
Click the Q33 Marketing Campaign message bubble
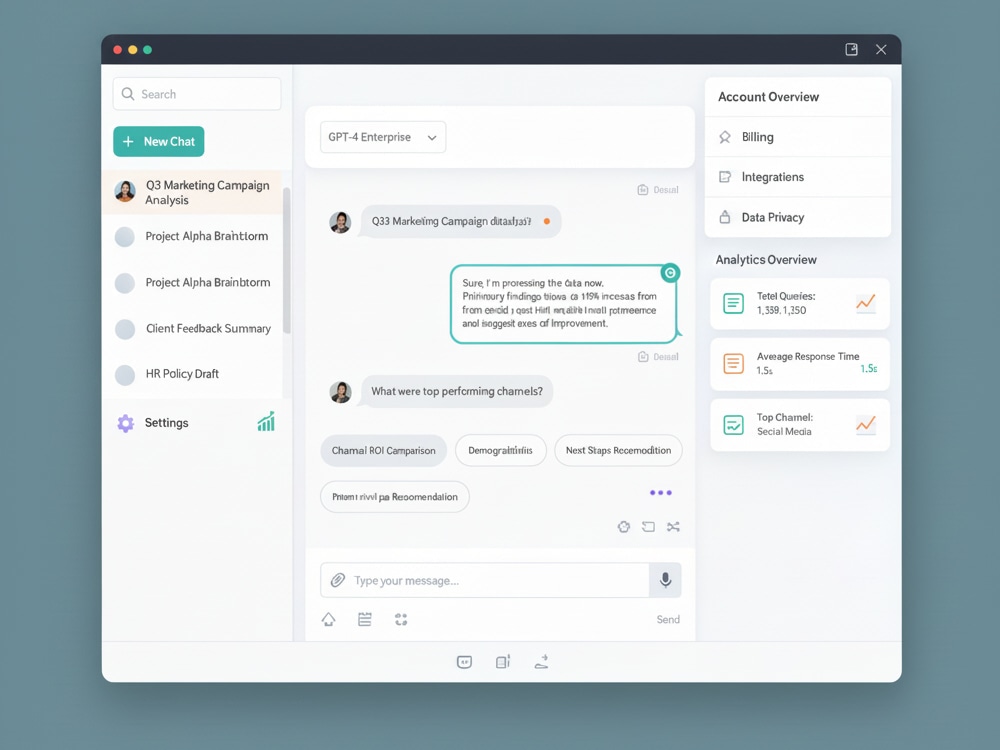[x=459, y=221]
